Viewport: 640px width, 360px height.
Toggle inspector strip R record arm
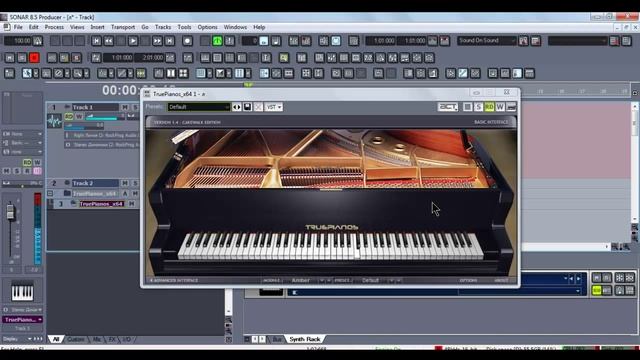pyautogui.click(x=27, y=171)
